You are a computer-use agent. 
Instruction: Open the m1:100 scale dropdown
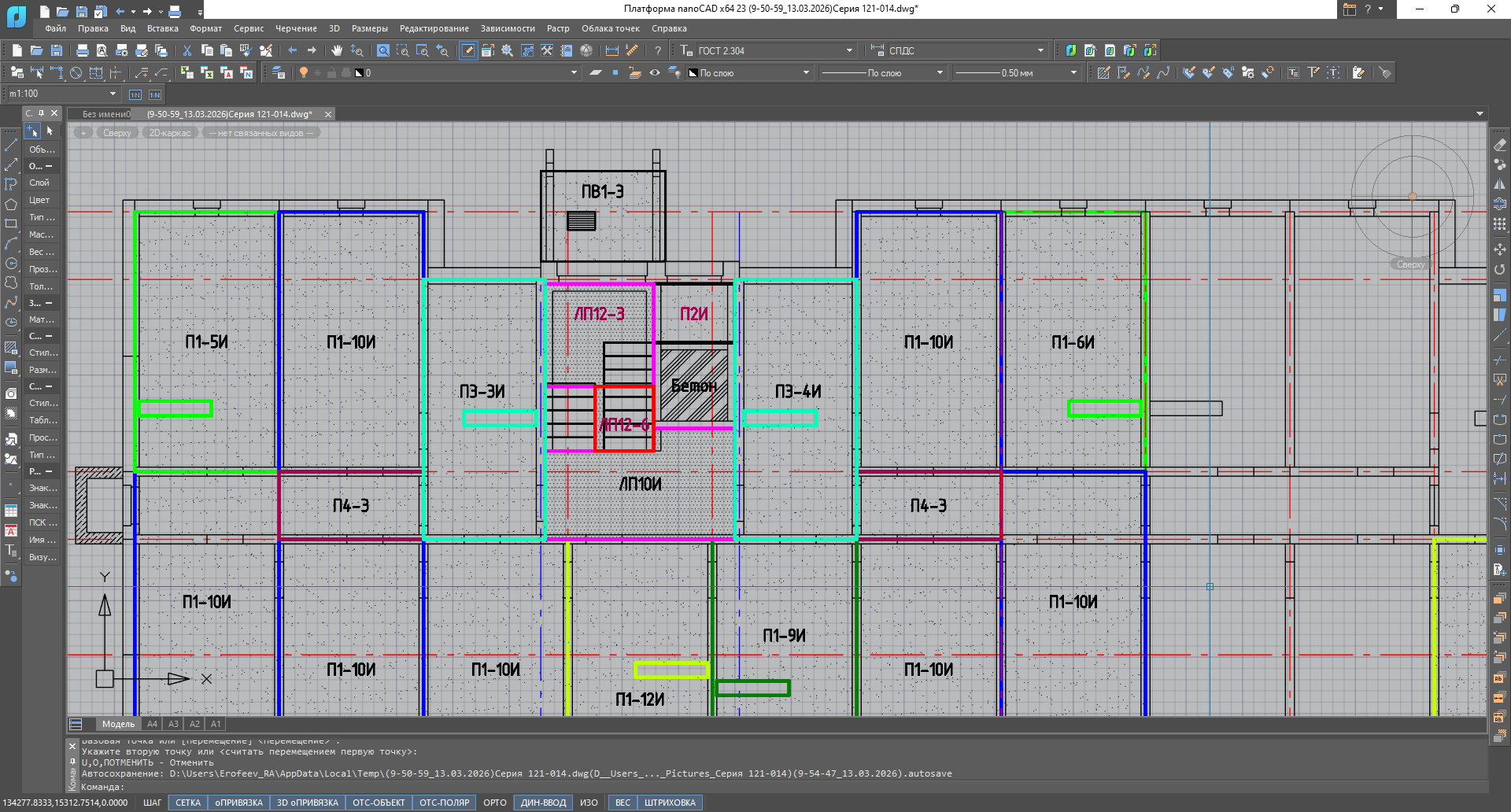tap(113, 94)
